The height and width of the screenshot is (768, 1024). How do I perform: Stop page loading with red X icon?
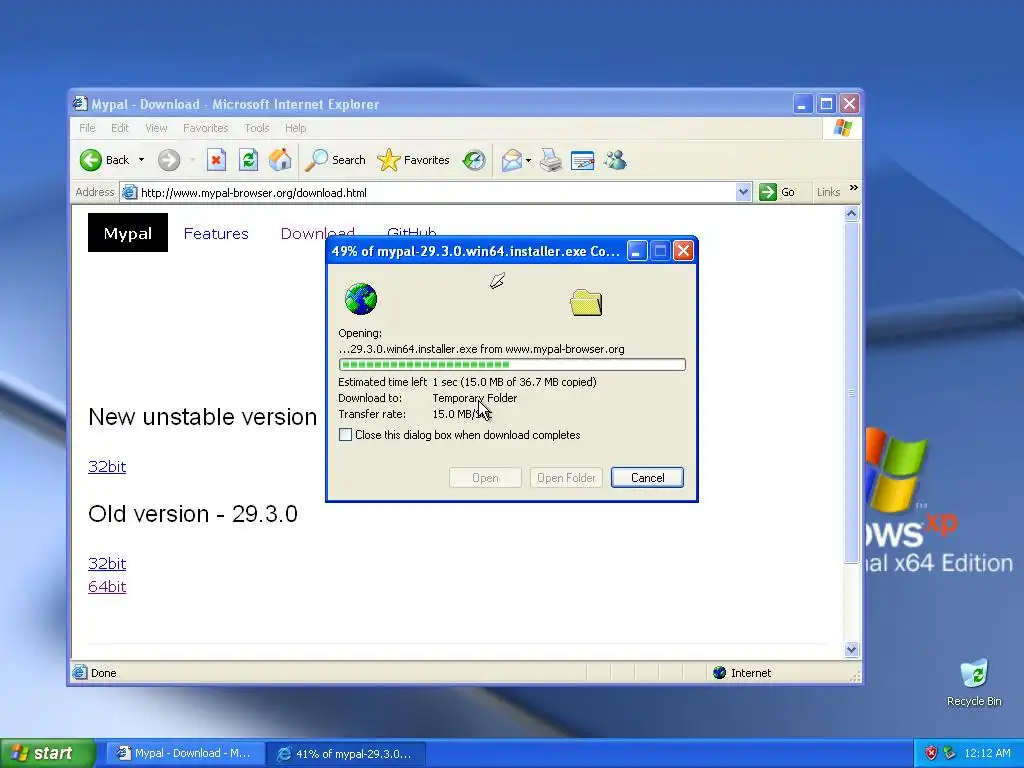(216, 160)
